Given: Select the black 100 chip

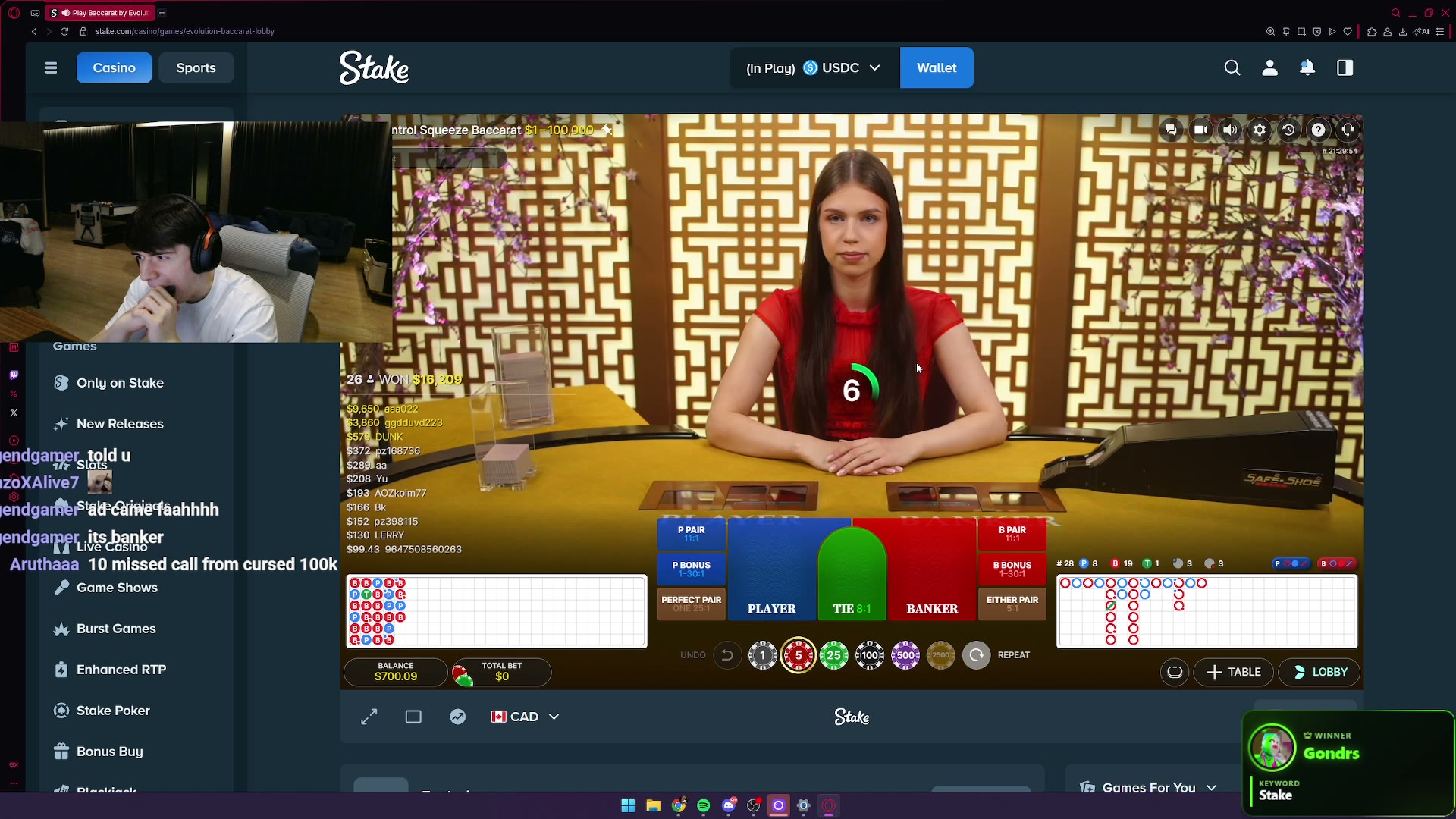Looking at the screenshot, I should pos(870,655).
